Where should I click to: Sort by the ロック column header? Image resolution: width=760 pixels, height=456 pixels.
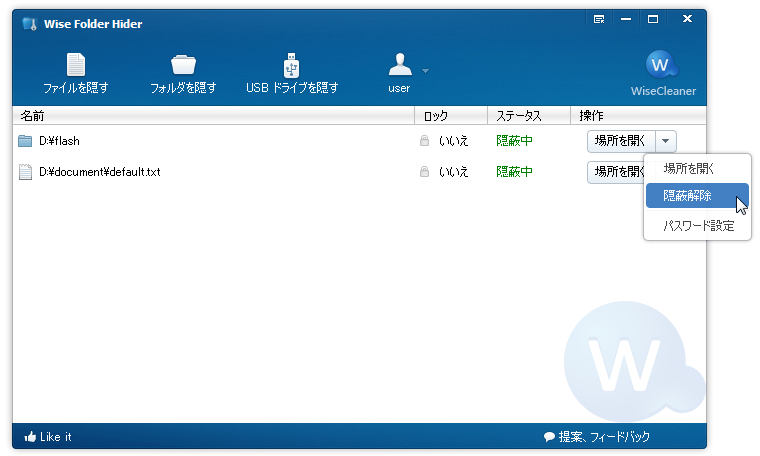tap(451, 115)
